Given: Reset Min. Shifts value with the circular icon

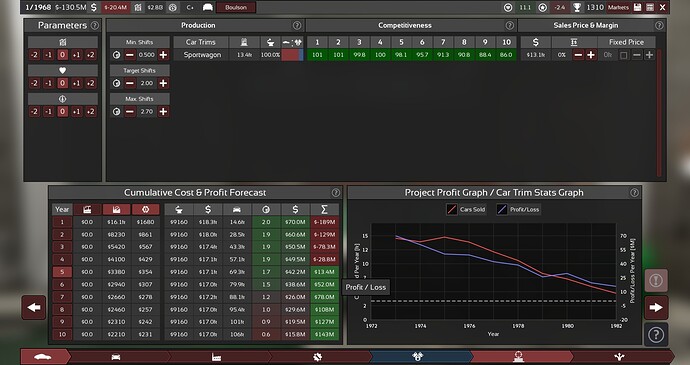Looking at the screenshot, I should [116, 55].
